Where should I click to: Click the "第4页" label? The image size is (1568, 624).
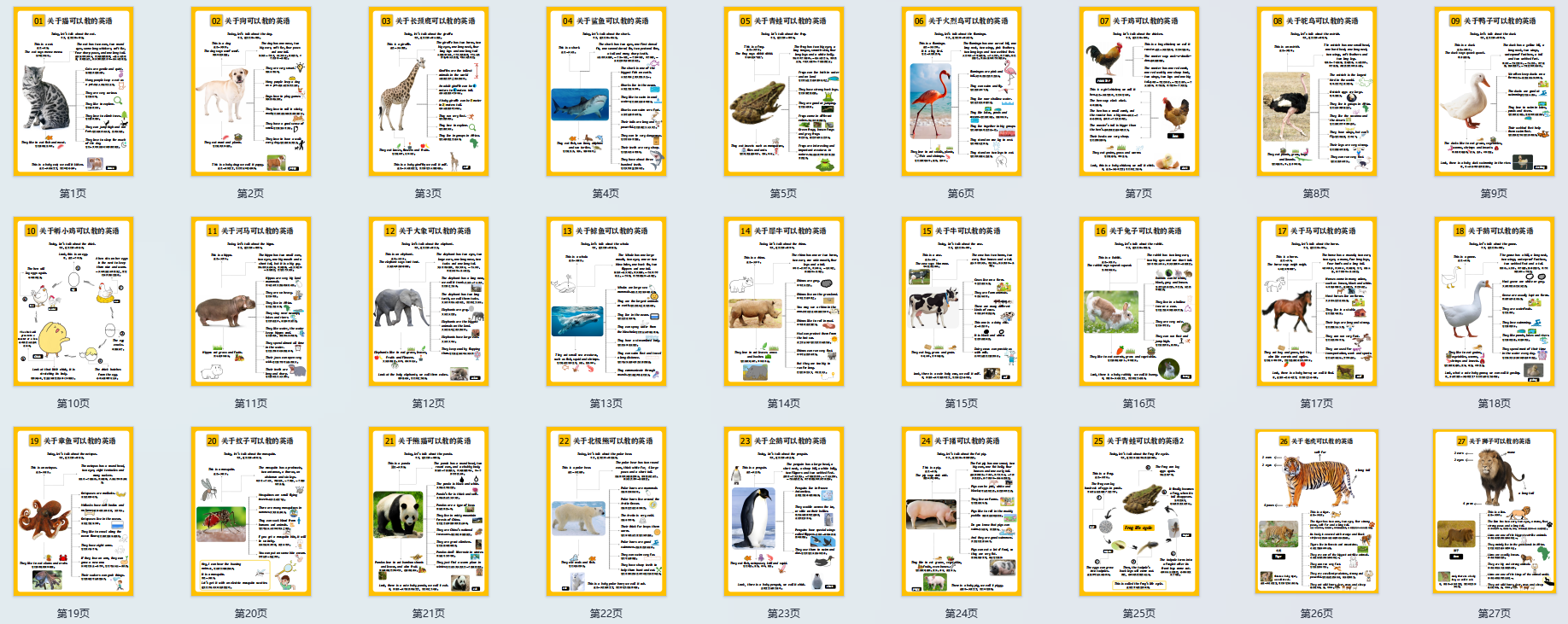[x=606, y=194]
